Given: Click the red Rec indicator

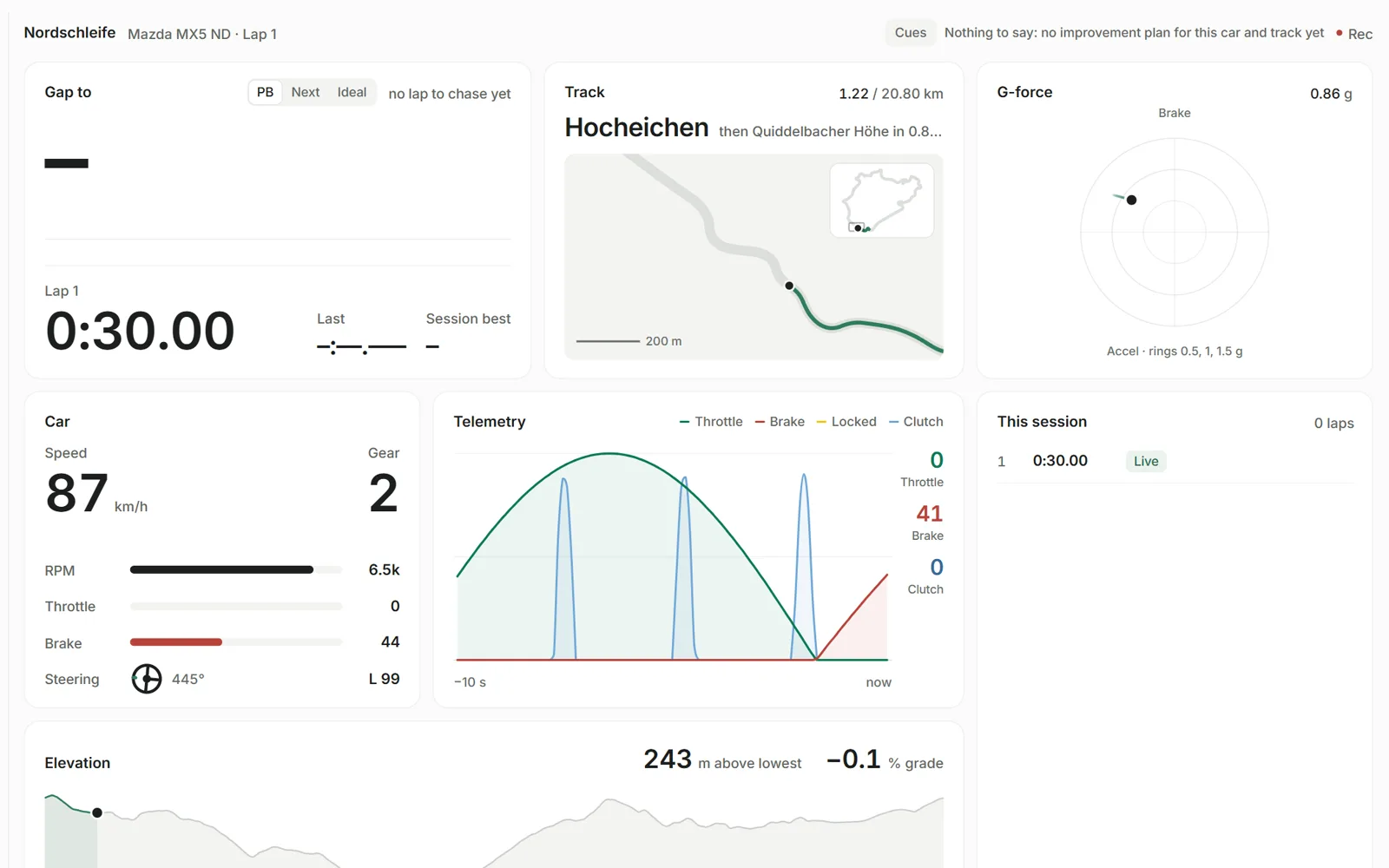Looking at the screenshot, I should pyautogui.click(x=1354, y=34).
